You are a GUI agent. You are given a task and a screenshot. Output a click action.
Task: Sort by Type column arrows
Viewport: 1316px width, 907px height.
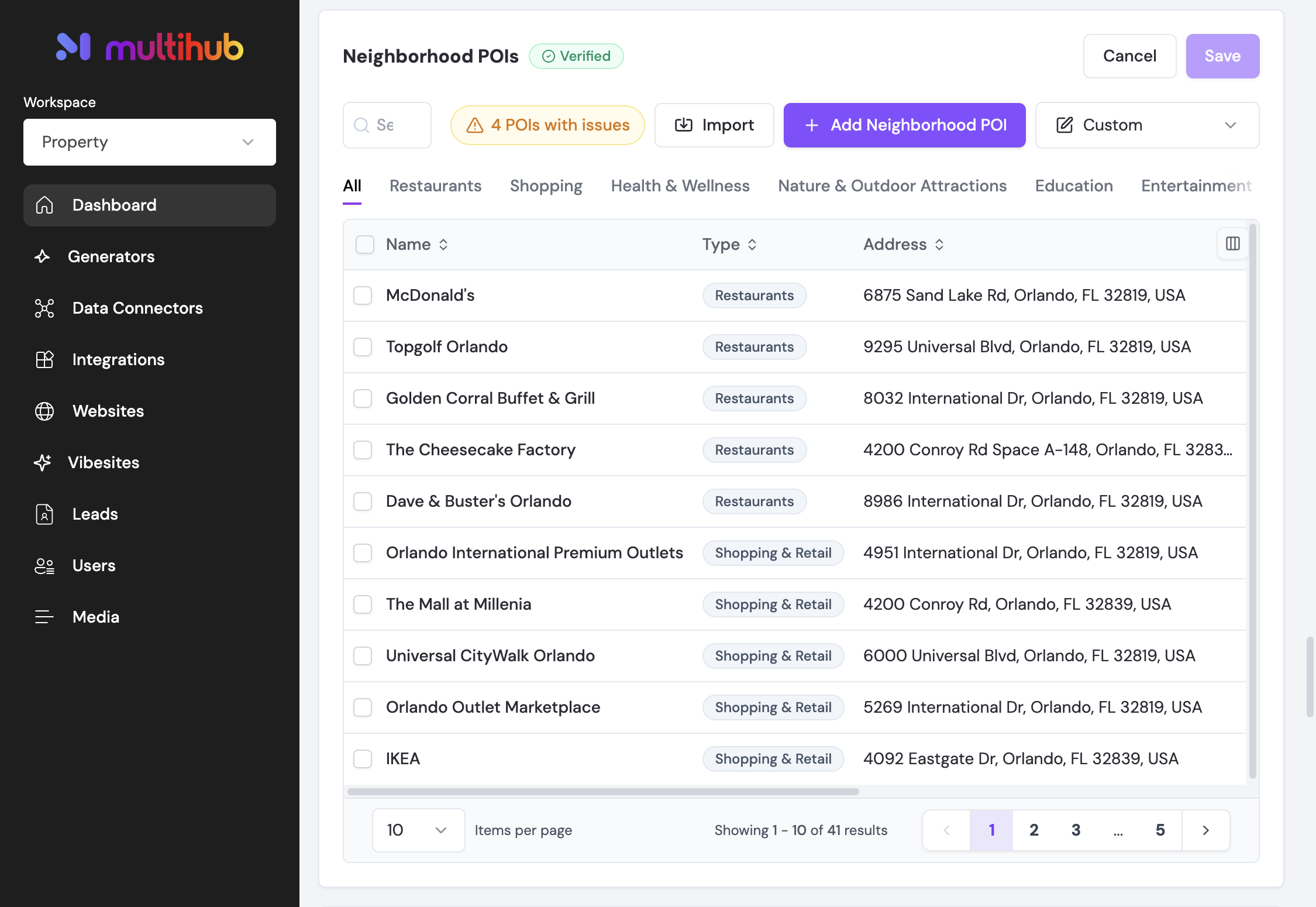click(752, 245)
